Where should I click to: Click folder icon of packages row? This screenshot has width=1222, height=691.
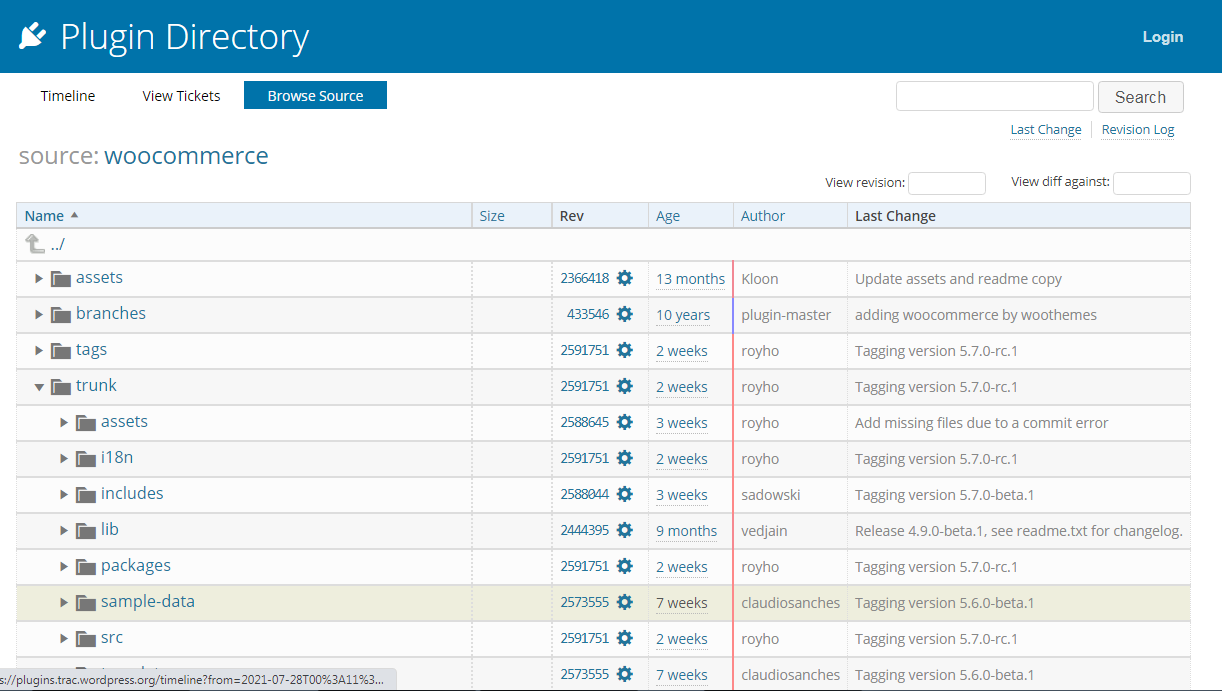click(x=86, y=566)
